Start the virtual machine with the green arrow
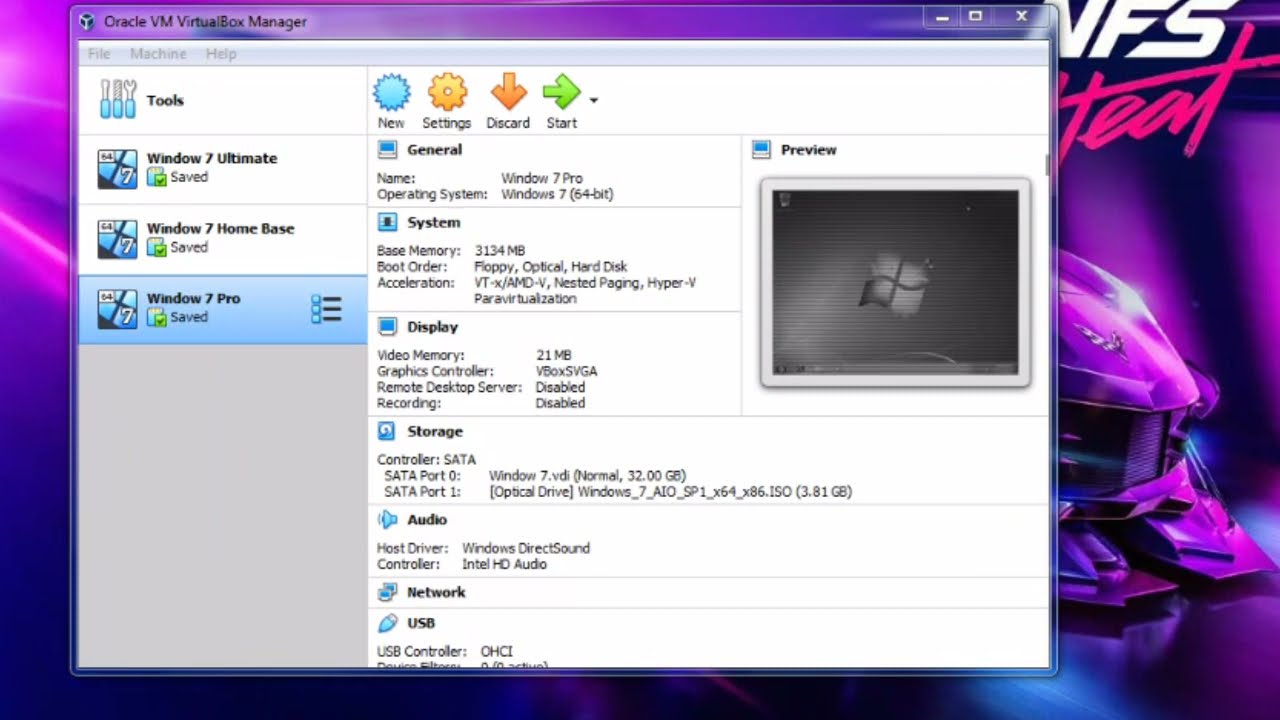1280x720 pixels. point(561,92)
